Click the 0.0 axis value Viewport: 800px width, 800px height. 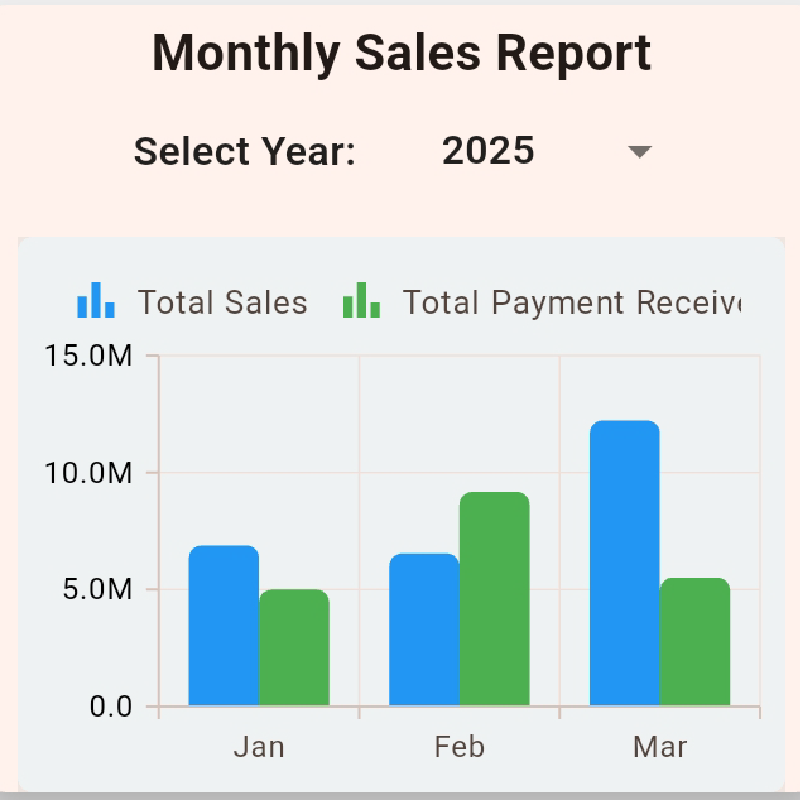click(x=111, y=707)
